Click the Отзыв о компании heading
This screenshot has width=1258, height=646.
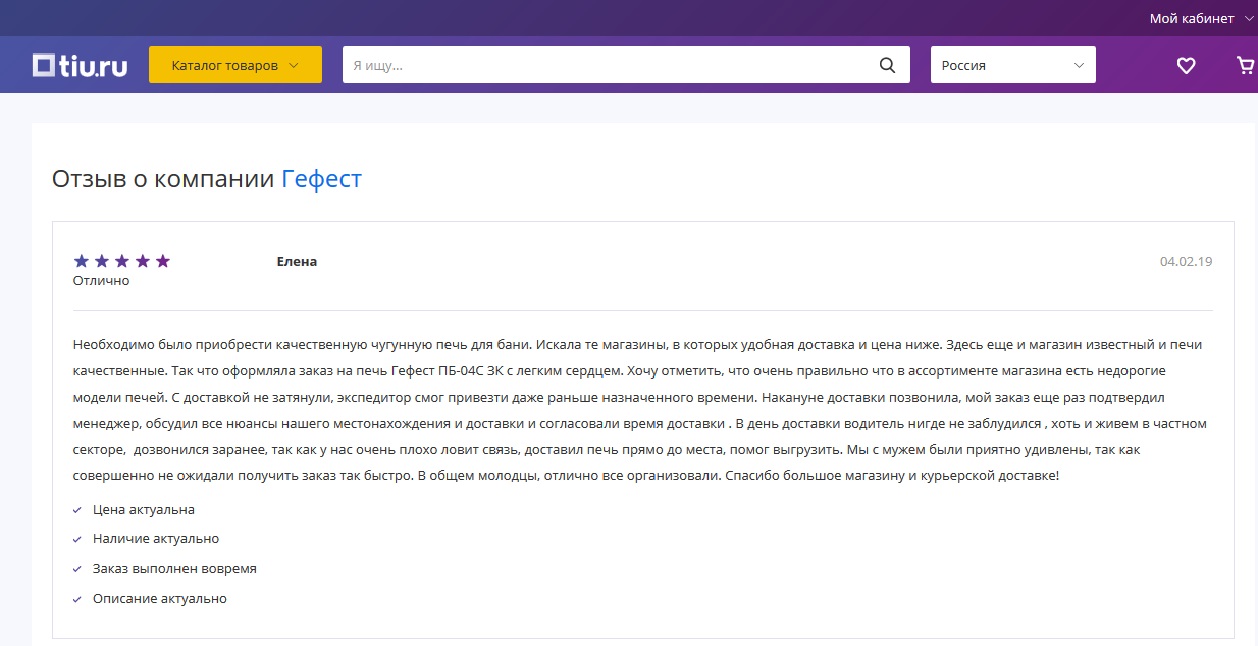click(x=163, y=179)
